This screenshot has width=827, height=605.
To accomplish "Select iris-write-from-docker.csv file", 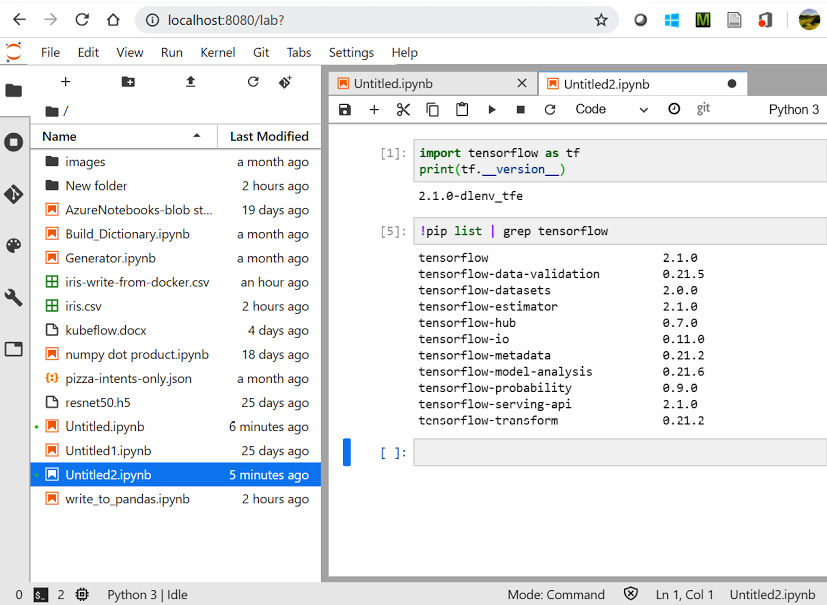I will pos(176,282).
